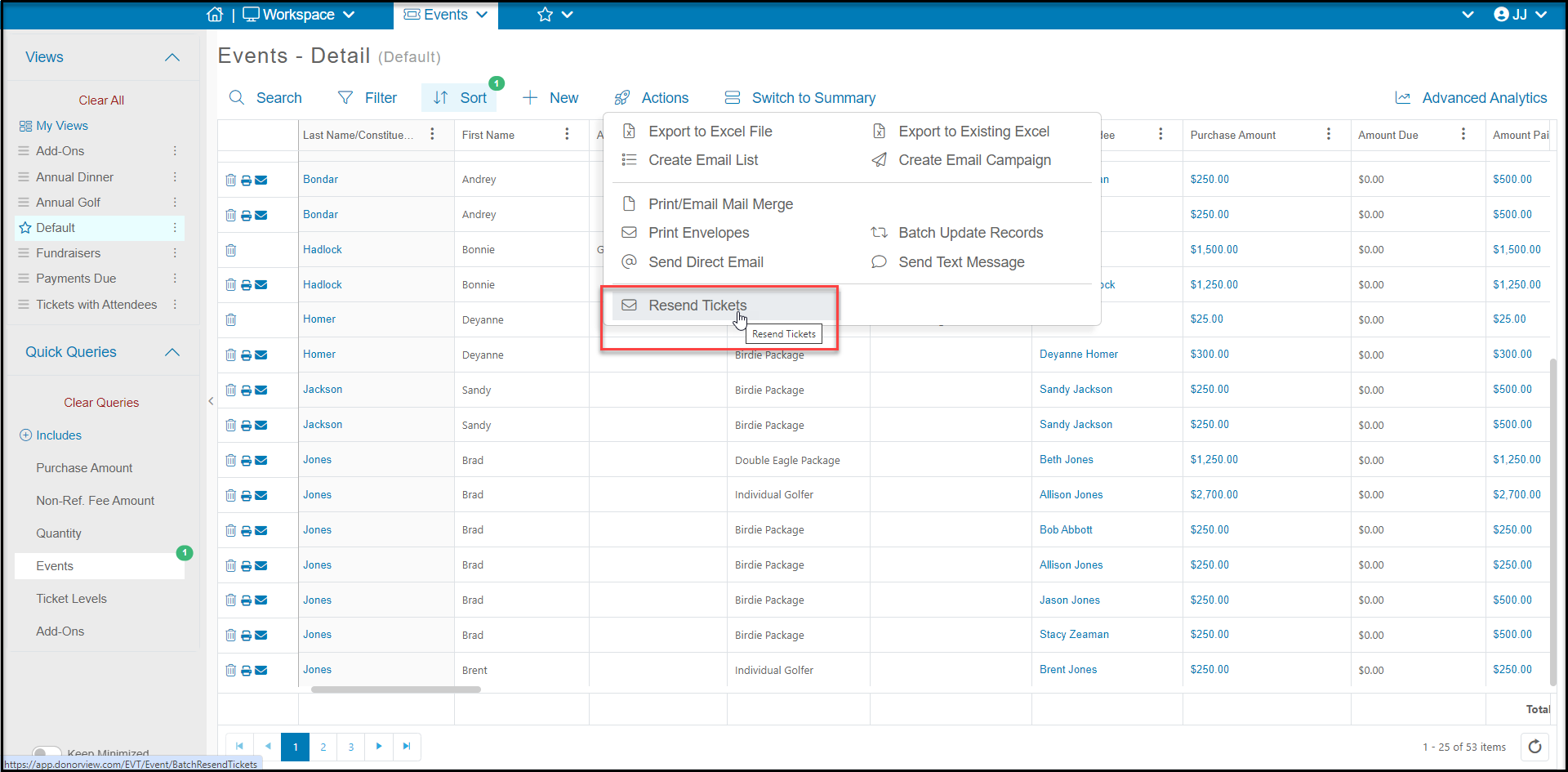Open options for Tickets with Attendees view
The width and height of the screenshot is (1568, 772).
pos(175,305)
